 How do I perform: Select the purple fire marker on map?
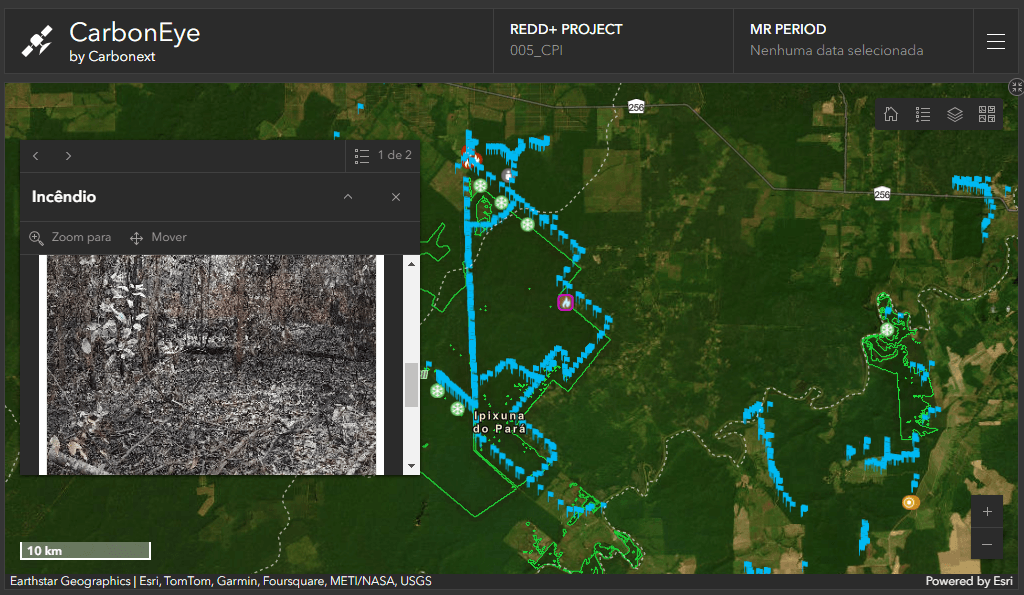point(566,302)
